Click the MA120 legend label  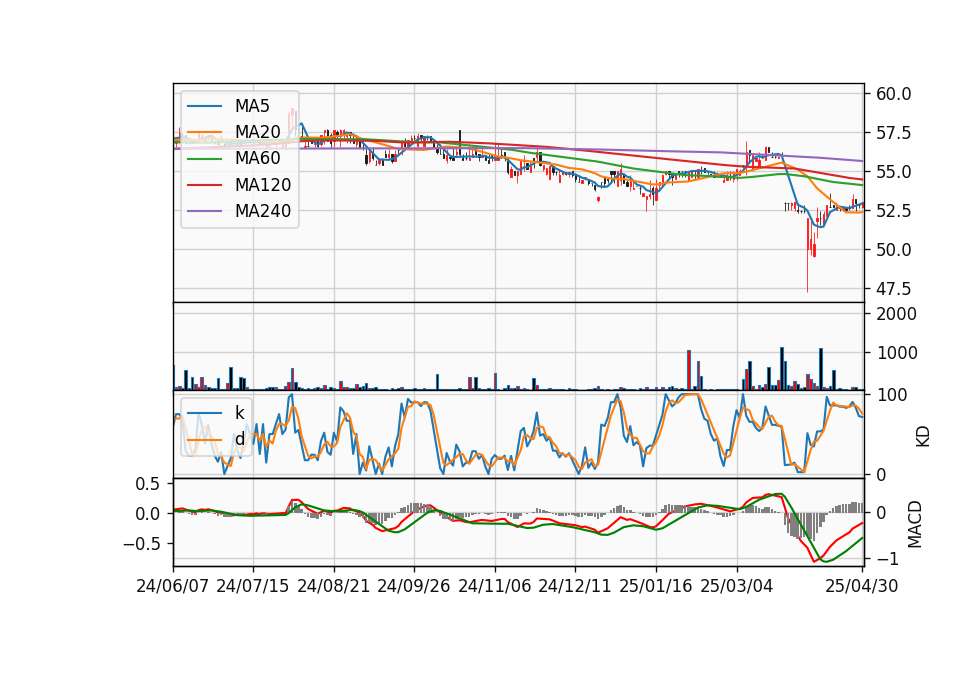click(263, 184)
